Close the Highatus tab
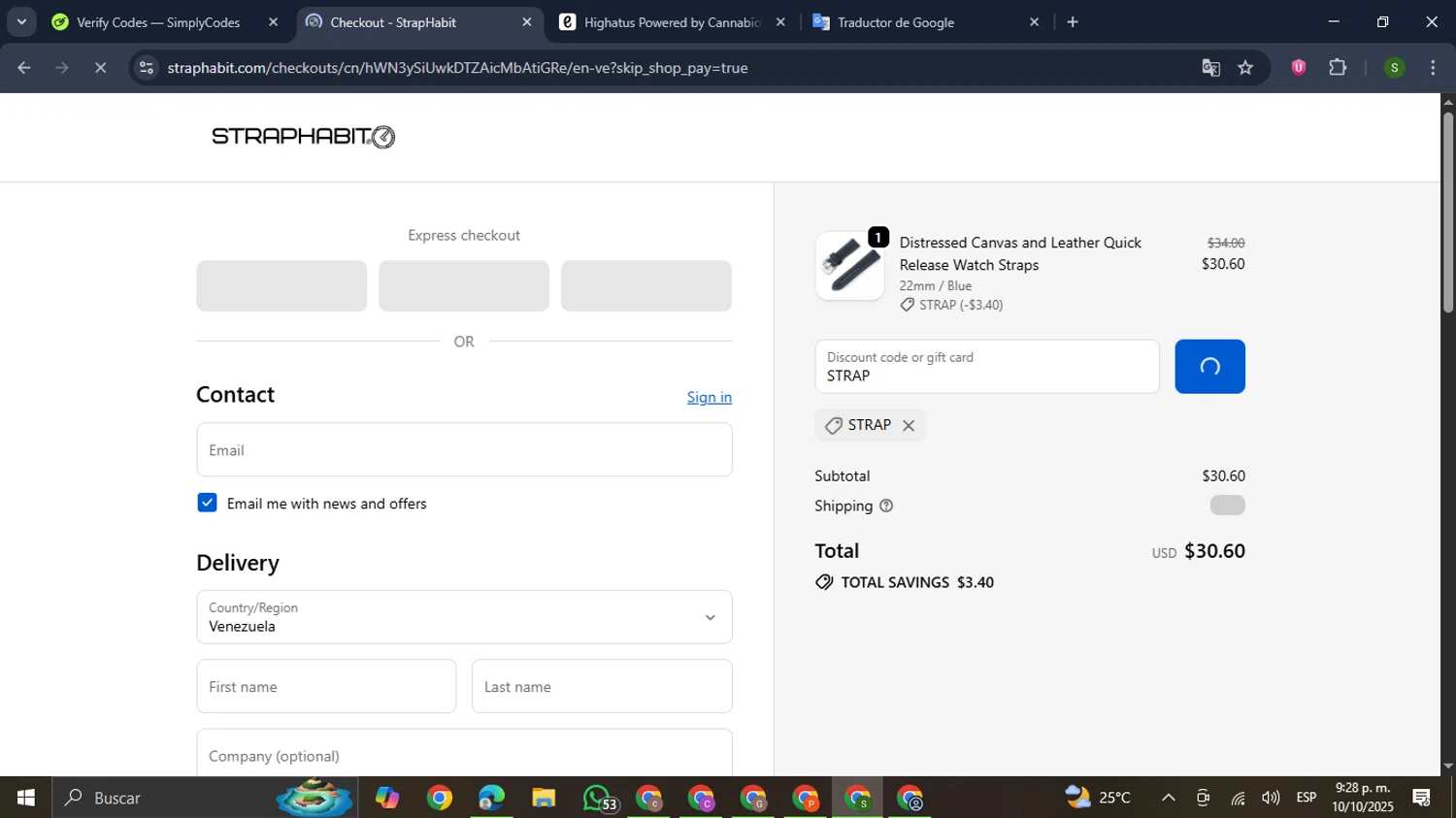The width and height of the screenshot is (1456, 818). (780, 22)
